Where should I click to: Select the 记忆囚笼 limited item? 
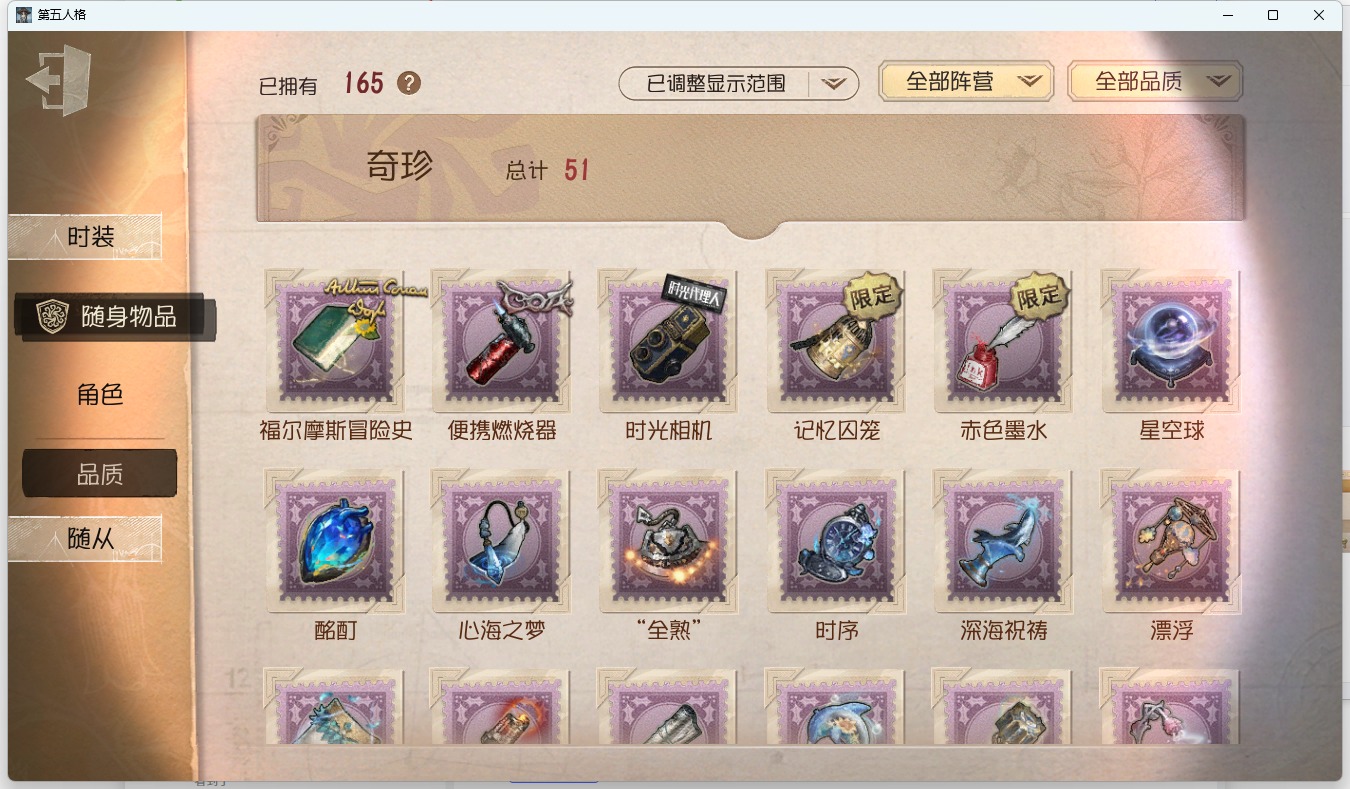click(x=837, y=341)
